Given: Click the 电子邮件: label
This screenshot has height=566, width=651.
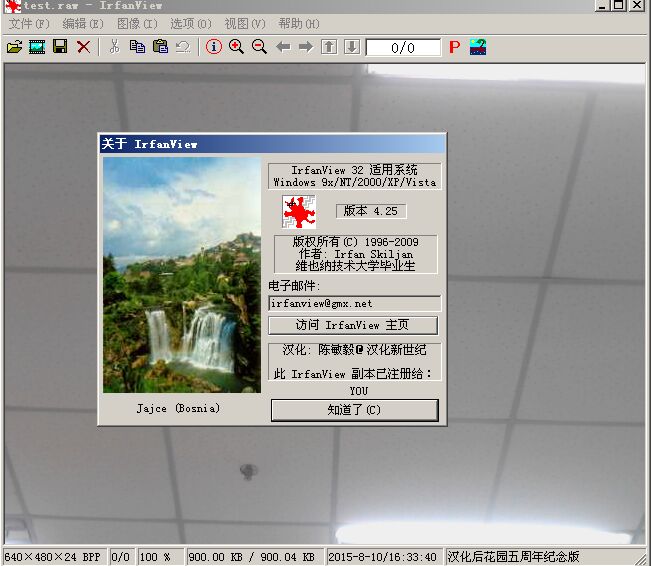Looking at the screenshot, I should tap(294, 286).
